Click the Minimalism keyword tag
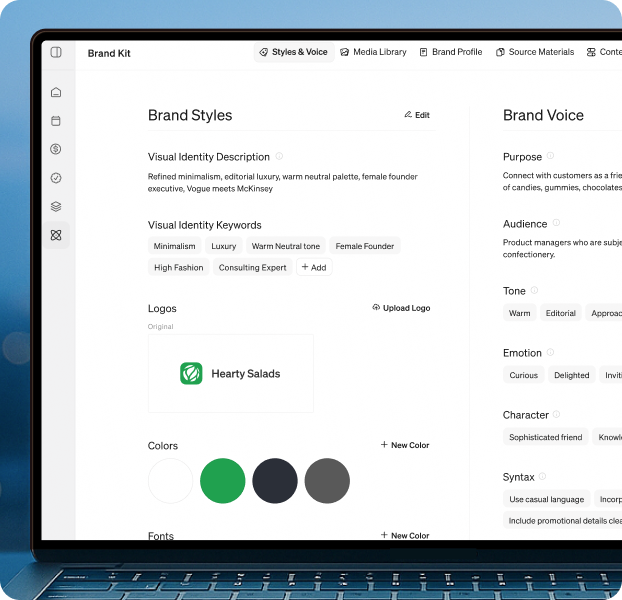Screen dimensions: 622x600 pyautogui.click(x=175, y=246)
